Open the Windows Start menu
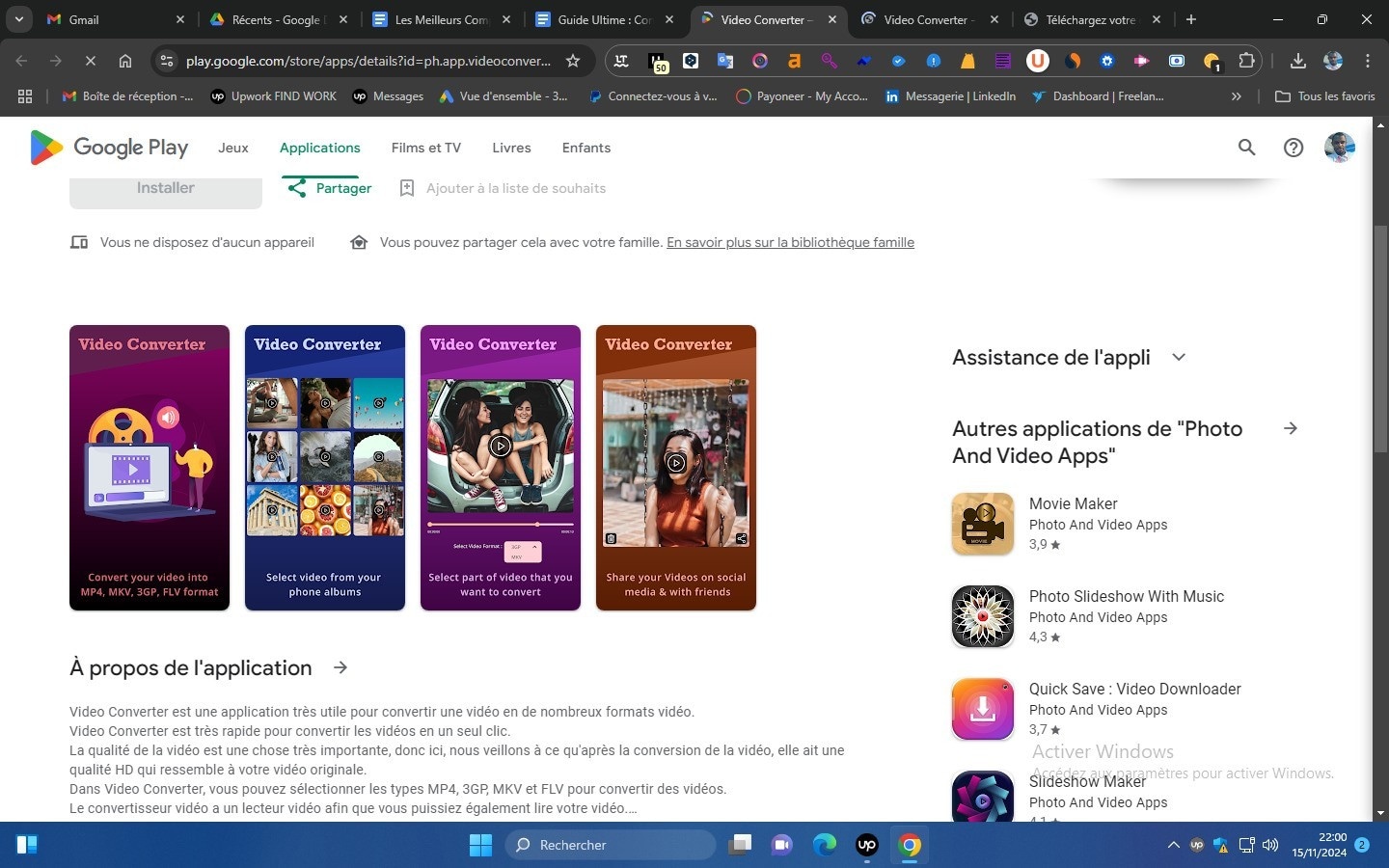Screen dimensions: 1389x868 click(480, 845)
